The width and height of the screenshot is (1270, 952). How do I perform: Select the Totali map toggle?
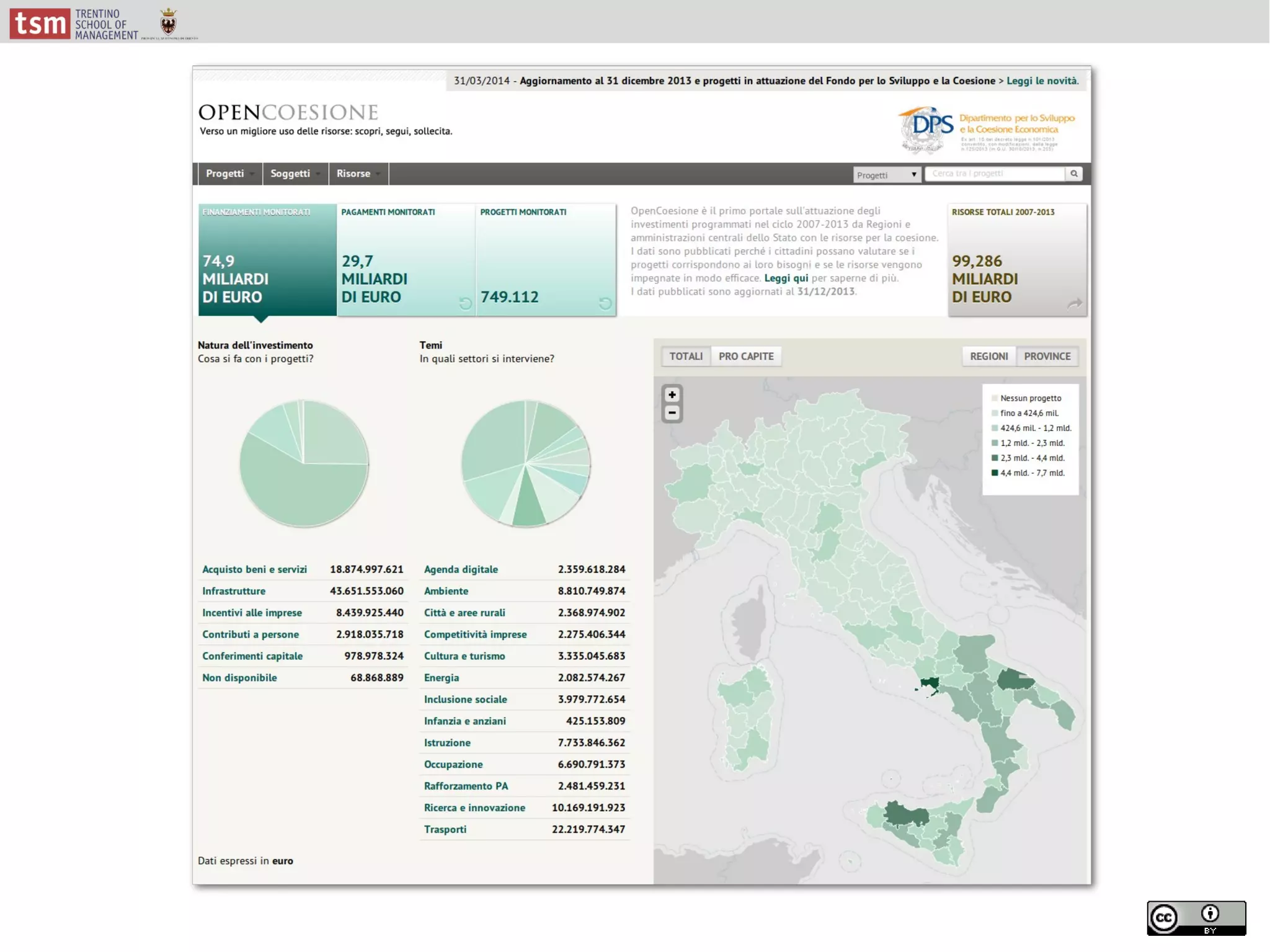686,356
